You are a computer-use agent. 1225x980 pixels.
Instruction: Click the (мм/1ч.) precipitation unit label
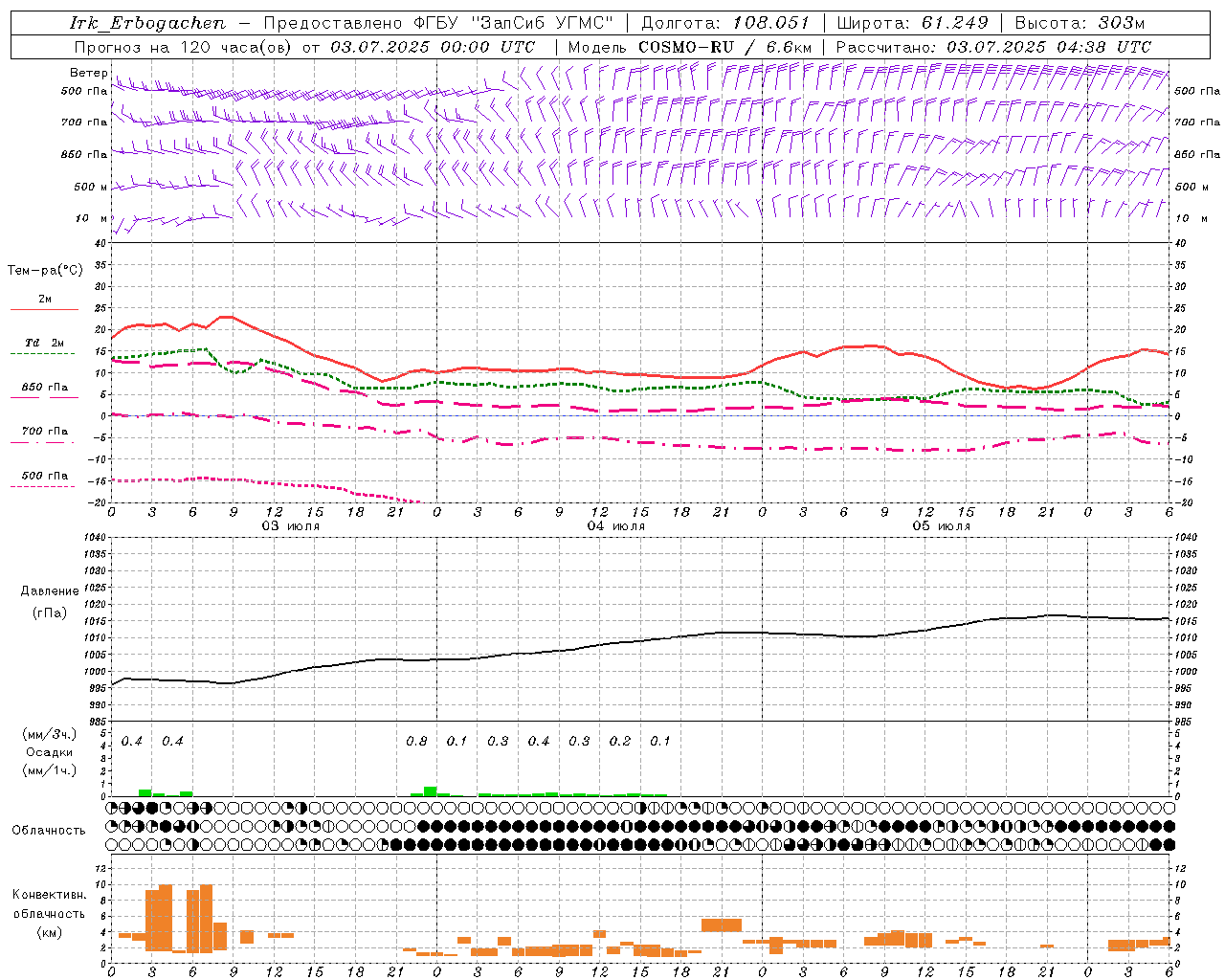tap(50, 769)
